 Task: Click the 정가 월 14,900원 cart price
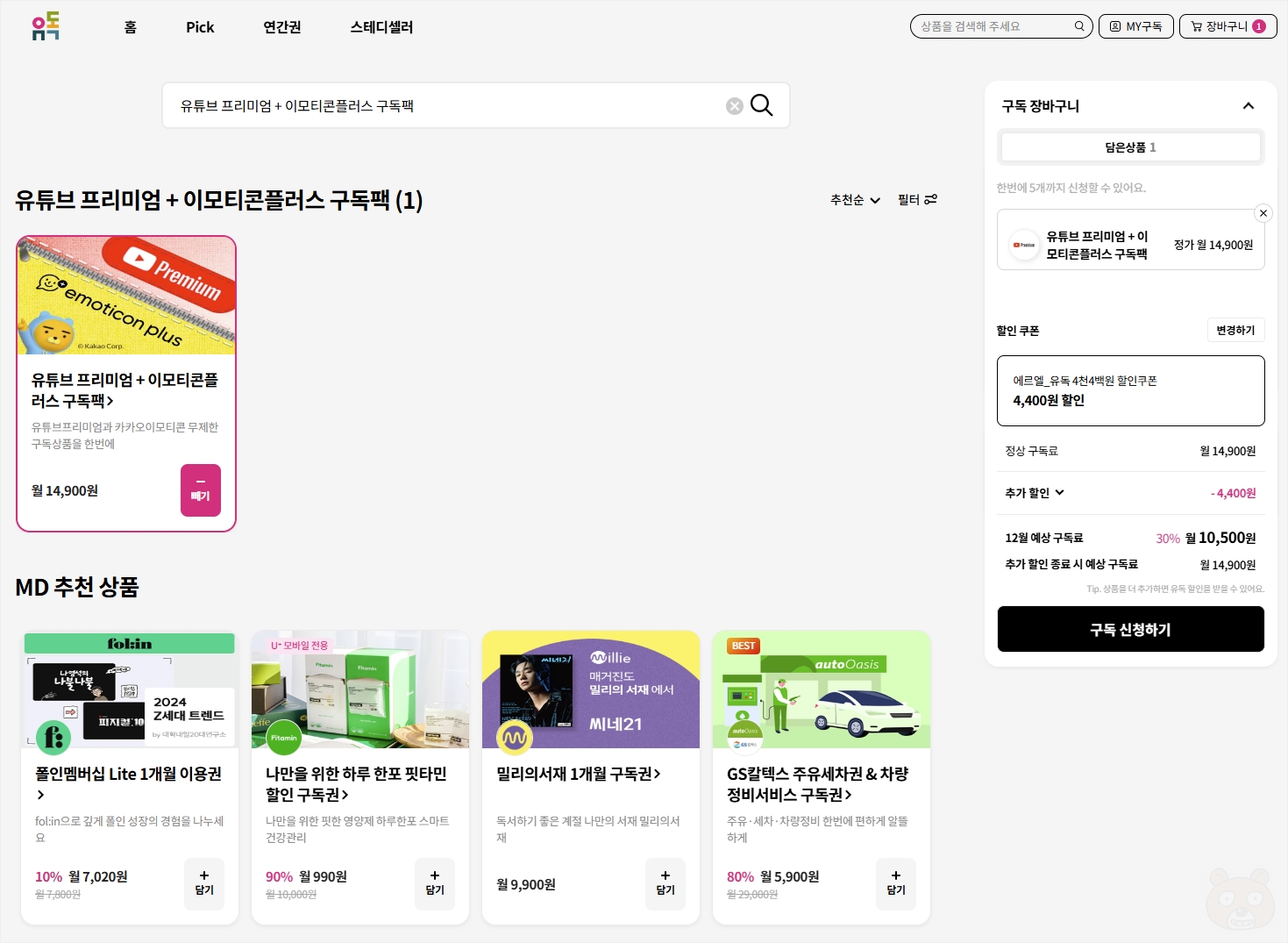pos(1213,245)
